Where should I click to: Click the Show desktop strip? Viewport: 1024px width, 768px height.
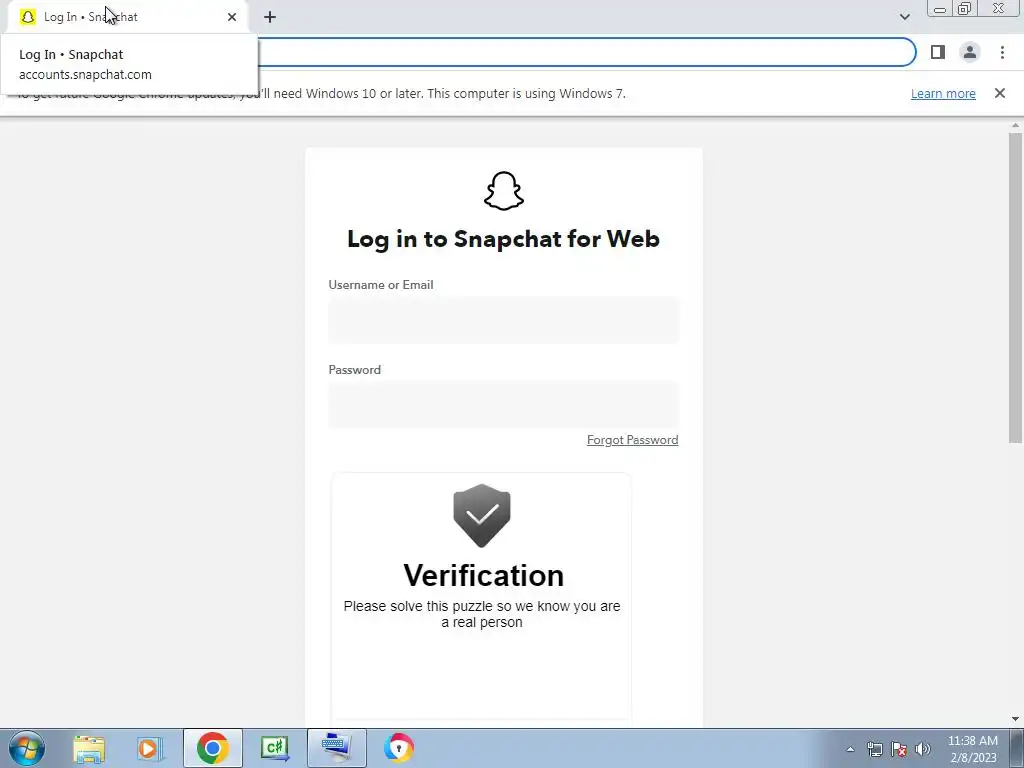tap(1017, 748)
